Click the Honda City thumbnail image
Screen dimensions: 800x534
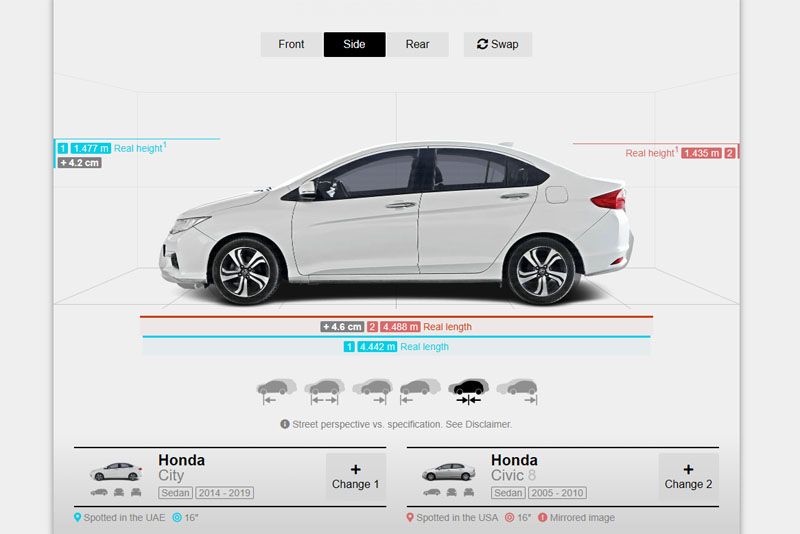pos(115,471)
